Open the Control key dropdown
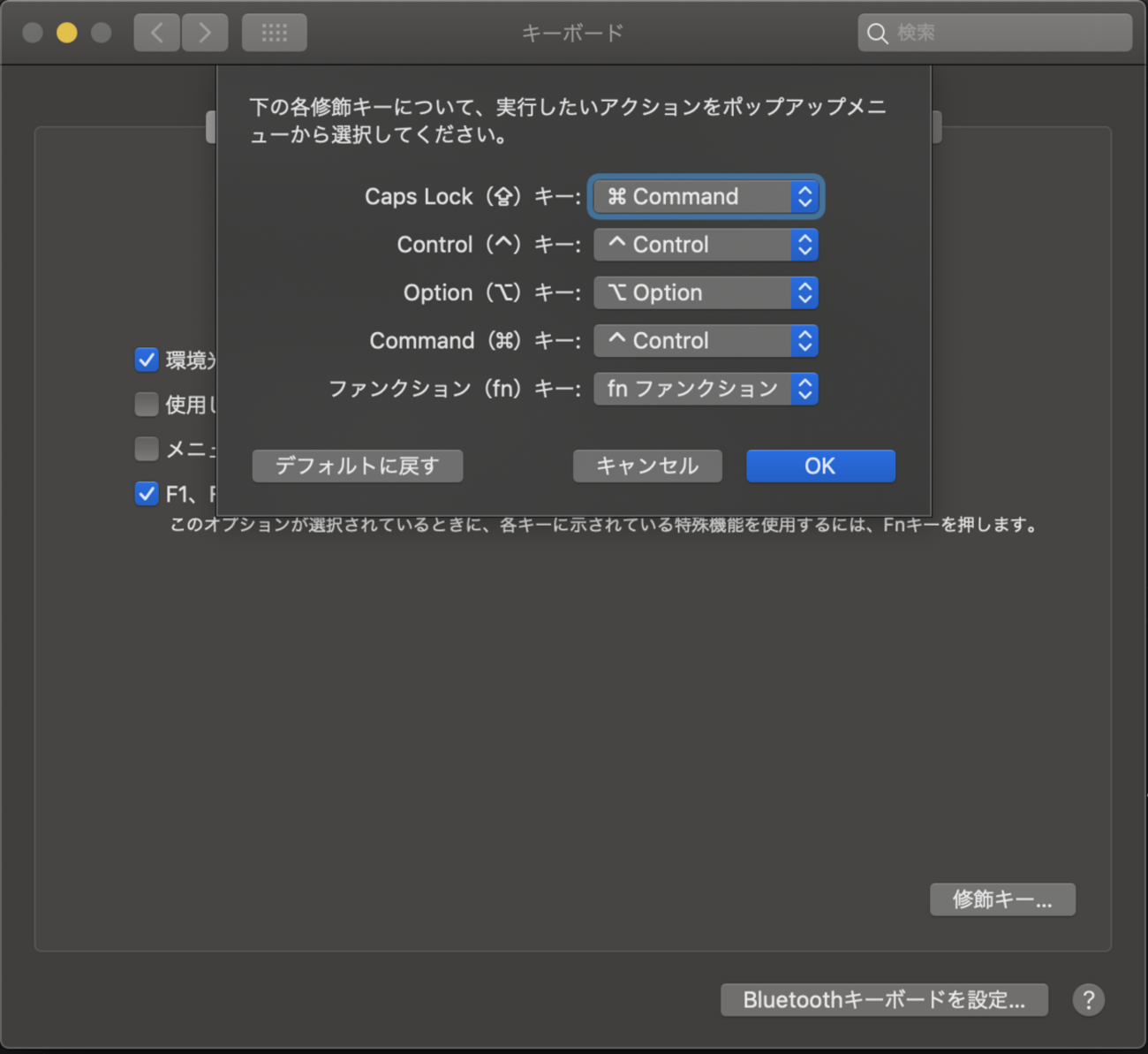Screen dimensions: 1148x1054 [706, 245]
